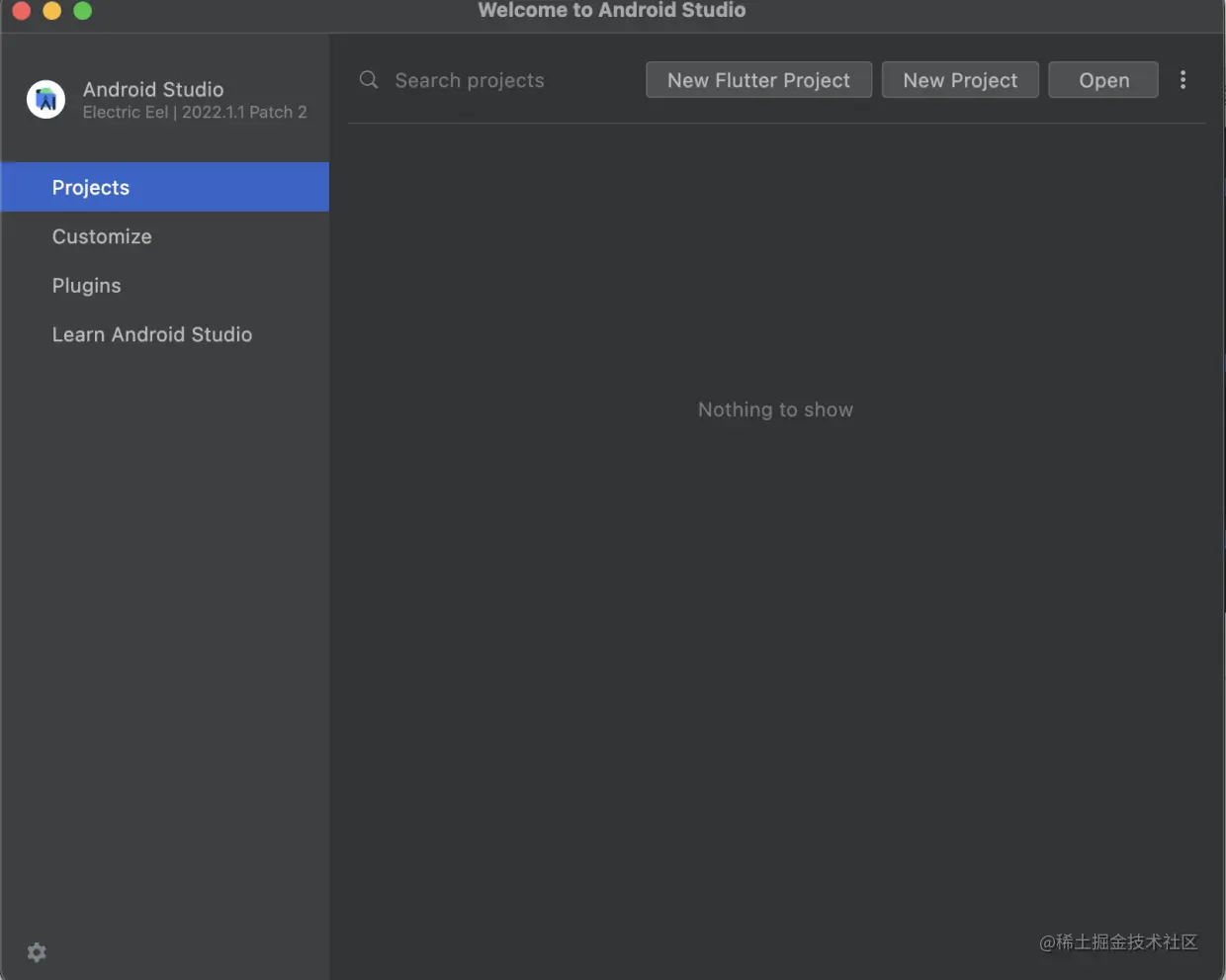Minimize window with yellow button

tap(52, 11)
